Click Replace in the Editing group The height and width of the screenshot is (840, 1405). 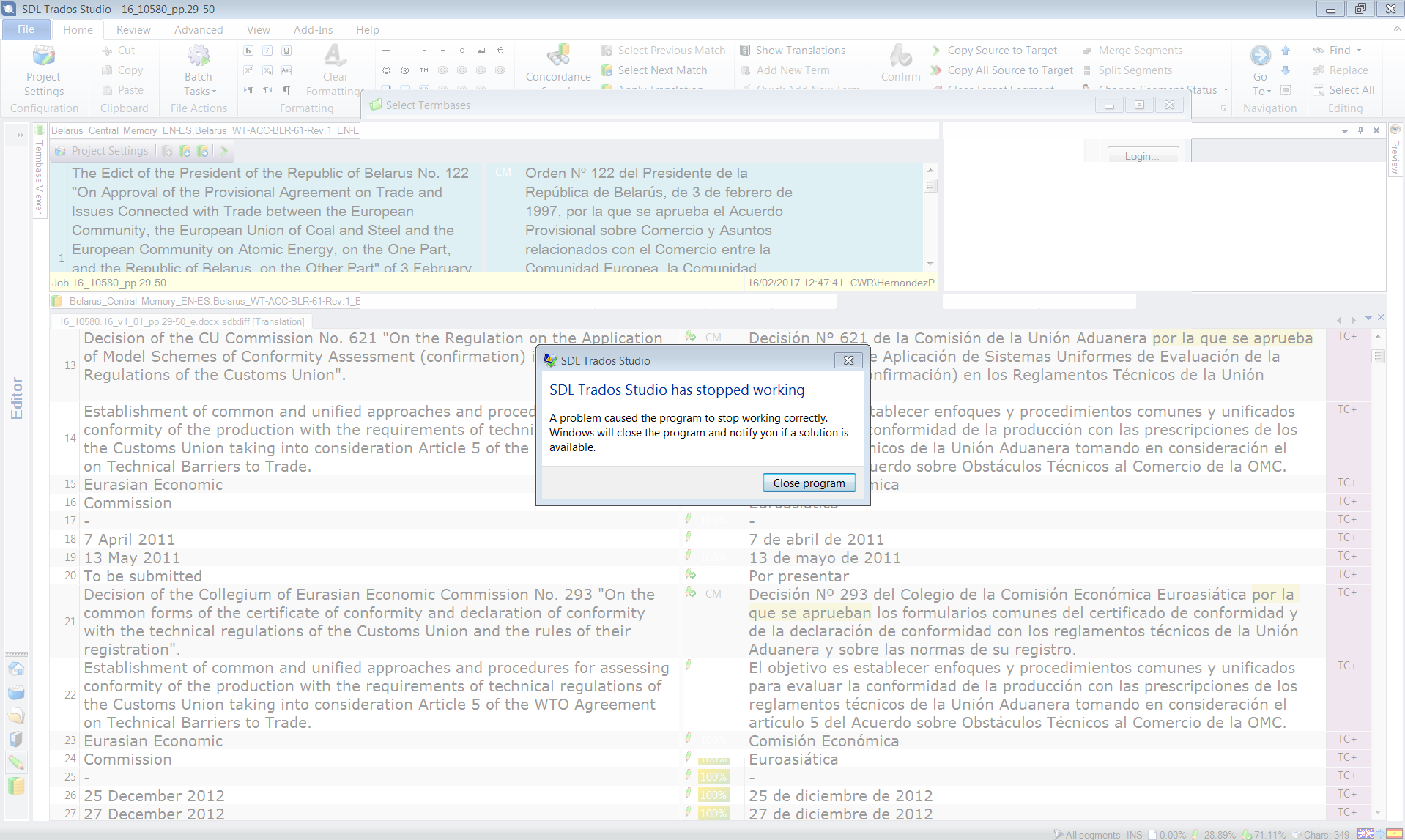[1341, 70]
